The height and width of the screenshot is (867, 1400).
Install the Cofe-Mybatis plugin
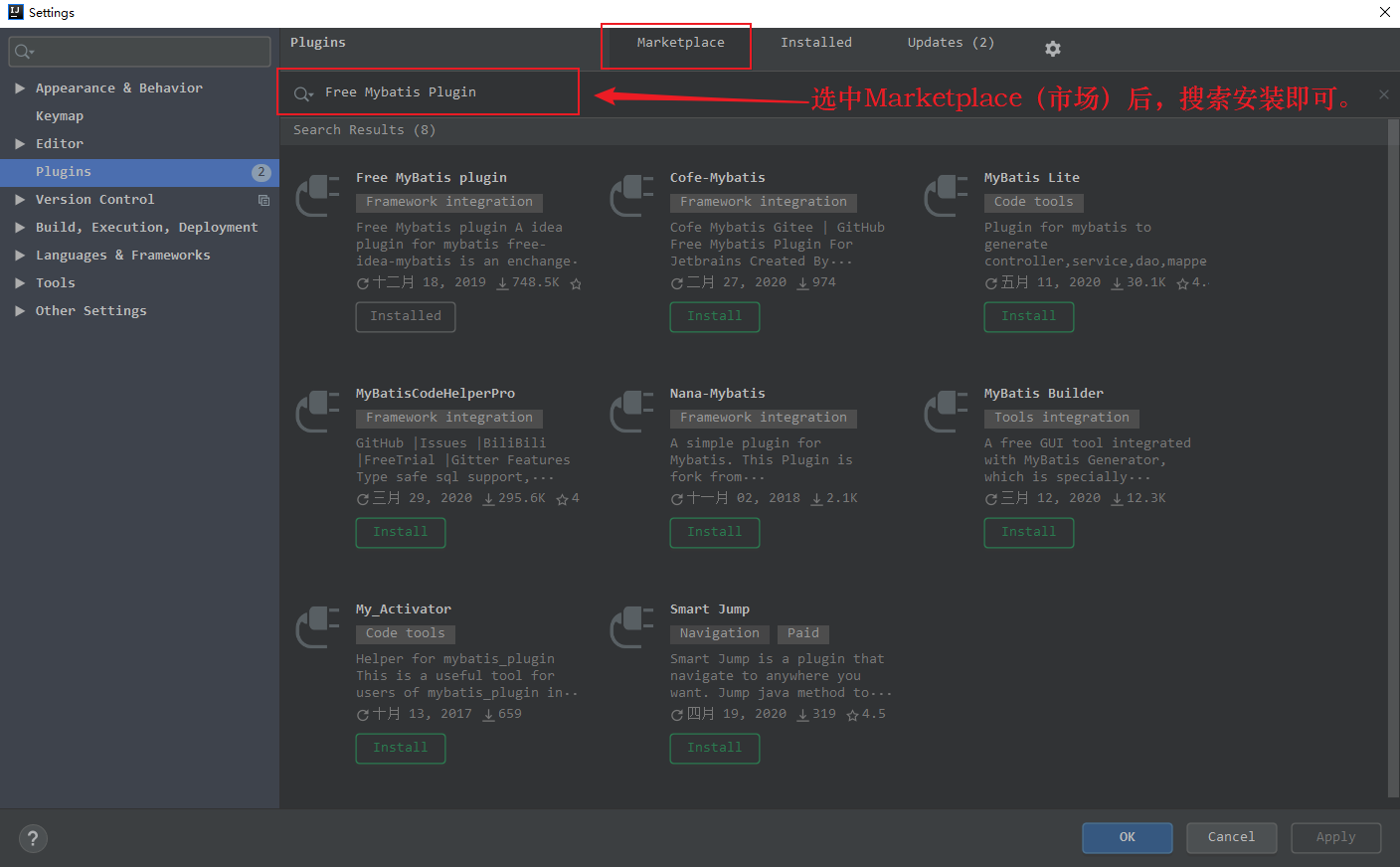[715, 316]
